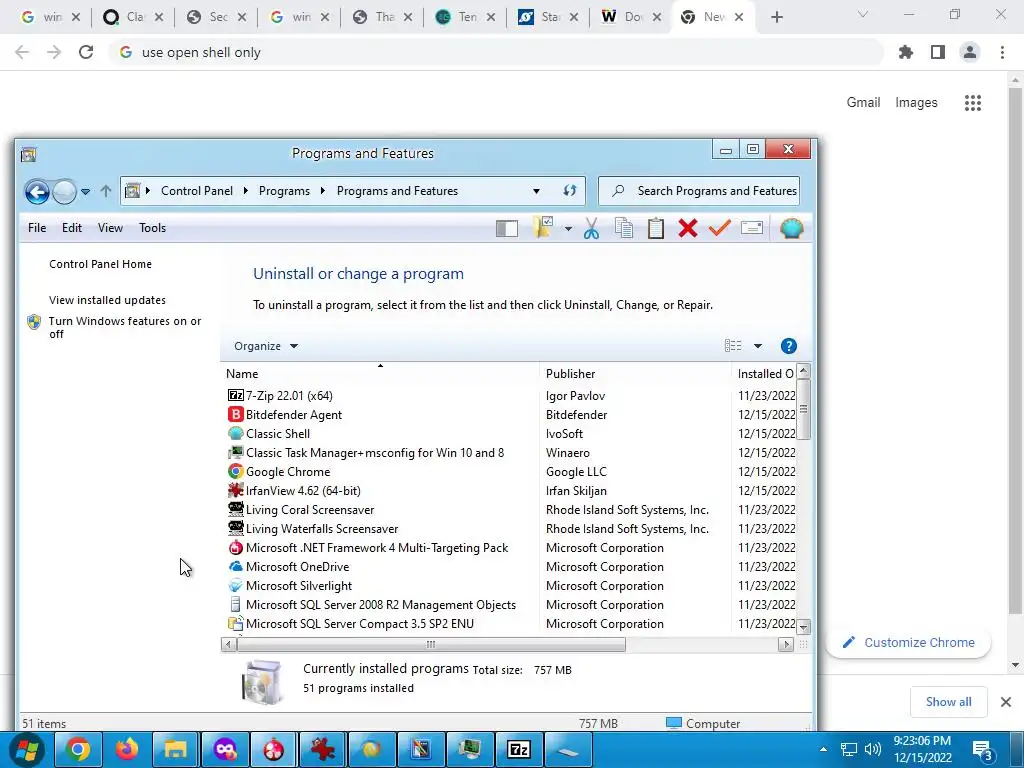1024x768 pixels.
Task: Click the Gmail link
Action: pyautogui.click(x=863, y=103)
